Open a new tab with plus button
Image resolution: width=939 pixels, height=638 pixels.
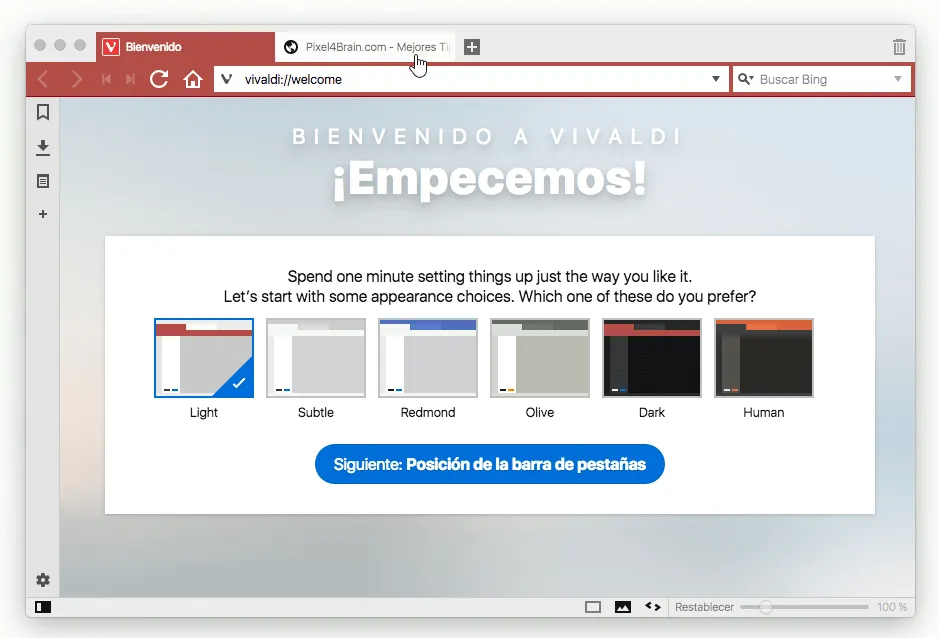tap(472, 47)
